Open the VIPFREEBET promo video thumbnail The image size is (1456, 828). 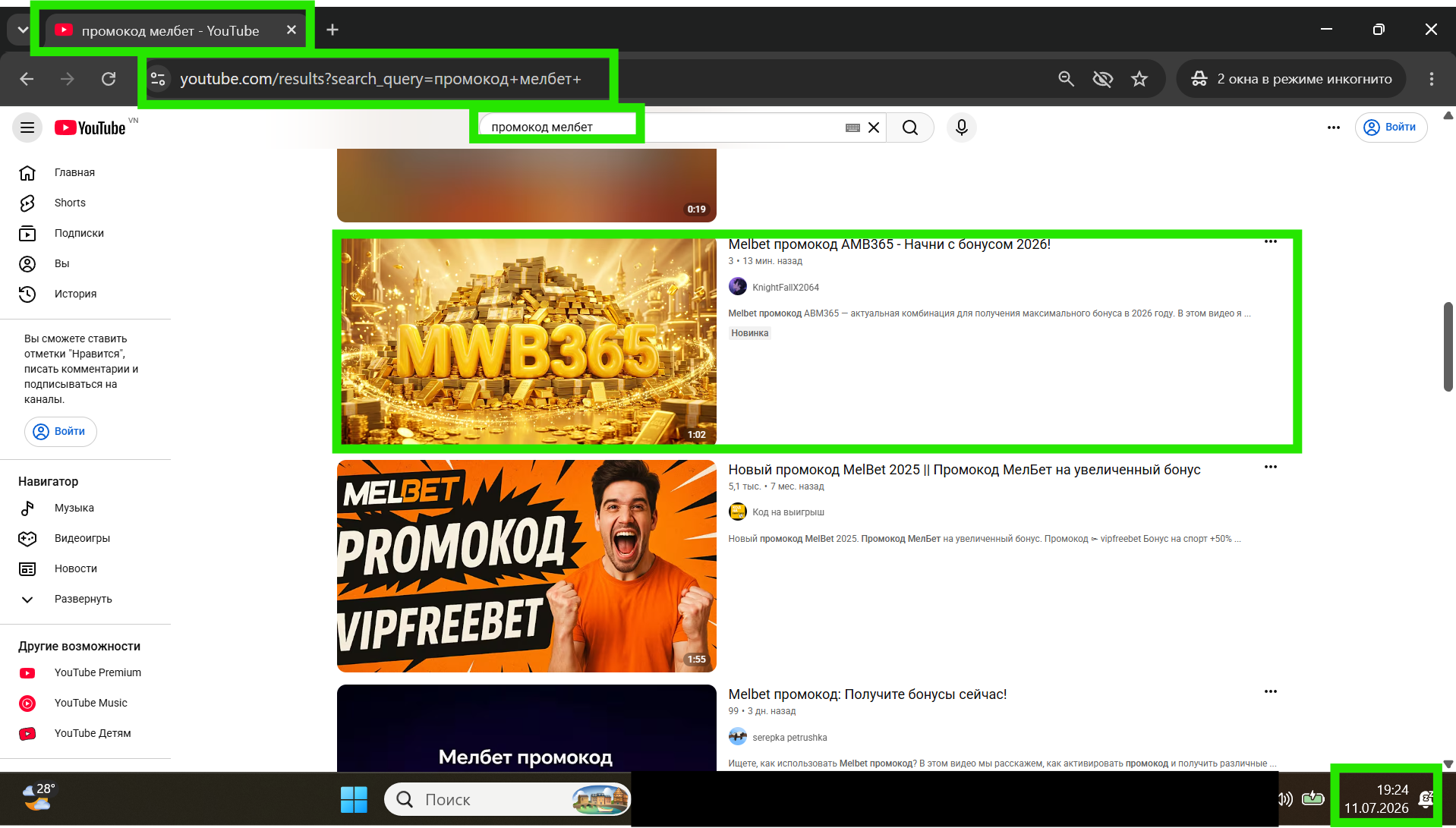coord(527,566)
